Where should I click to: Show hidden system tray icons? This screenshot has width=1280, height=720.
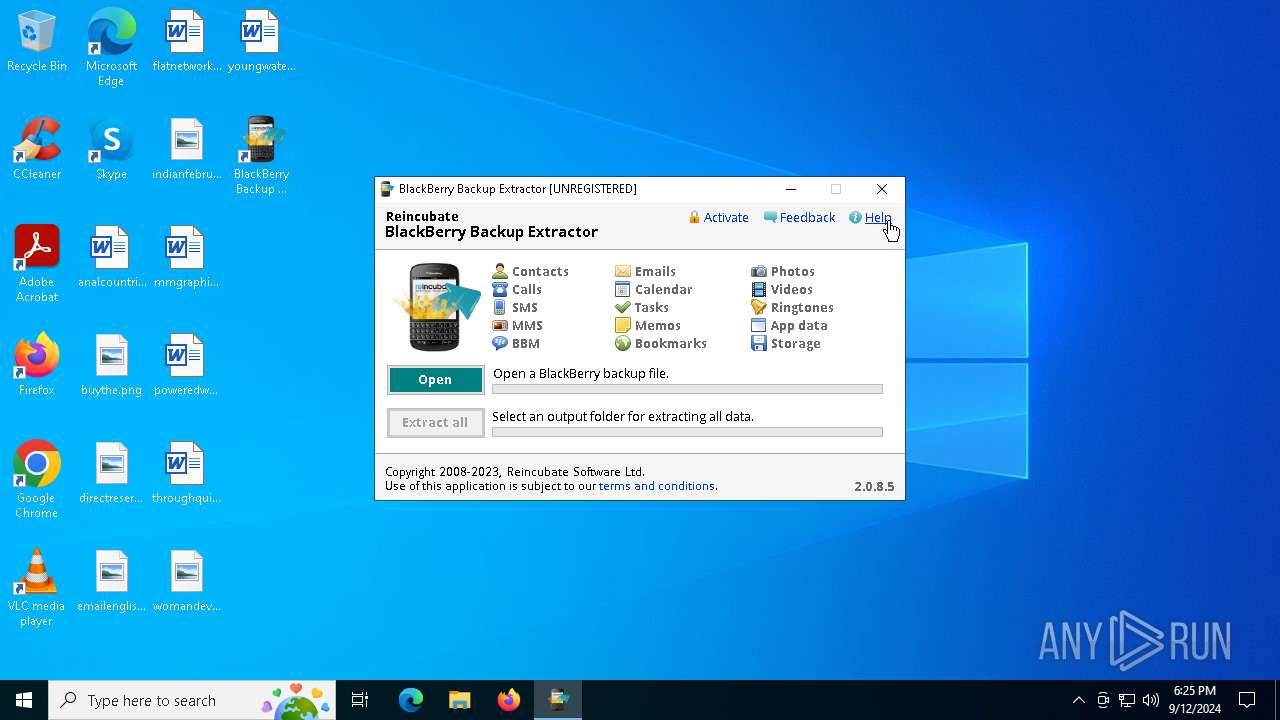click(1078, 700)
